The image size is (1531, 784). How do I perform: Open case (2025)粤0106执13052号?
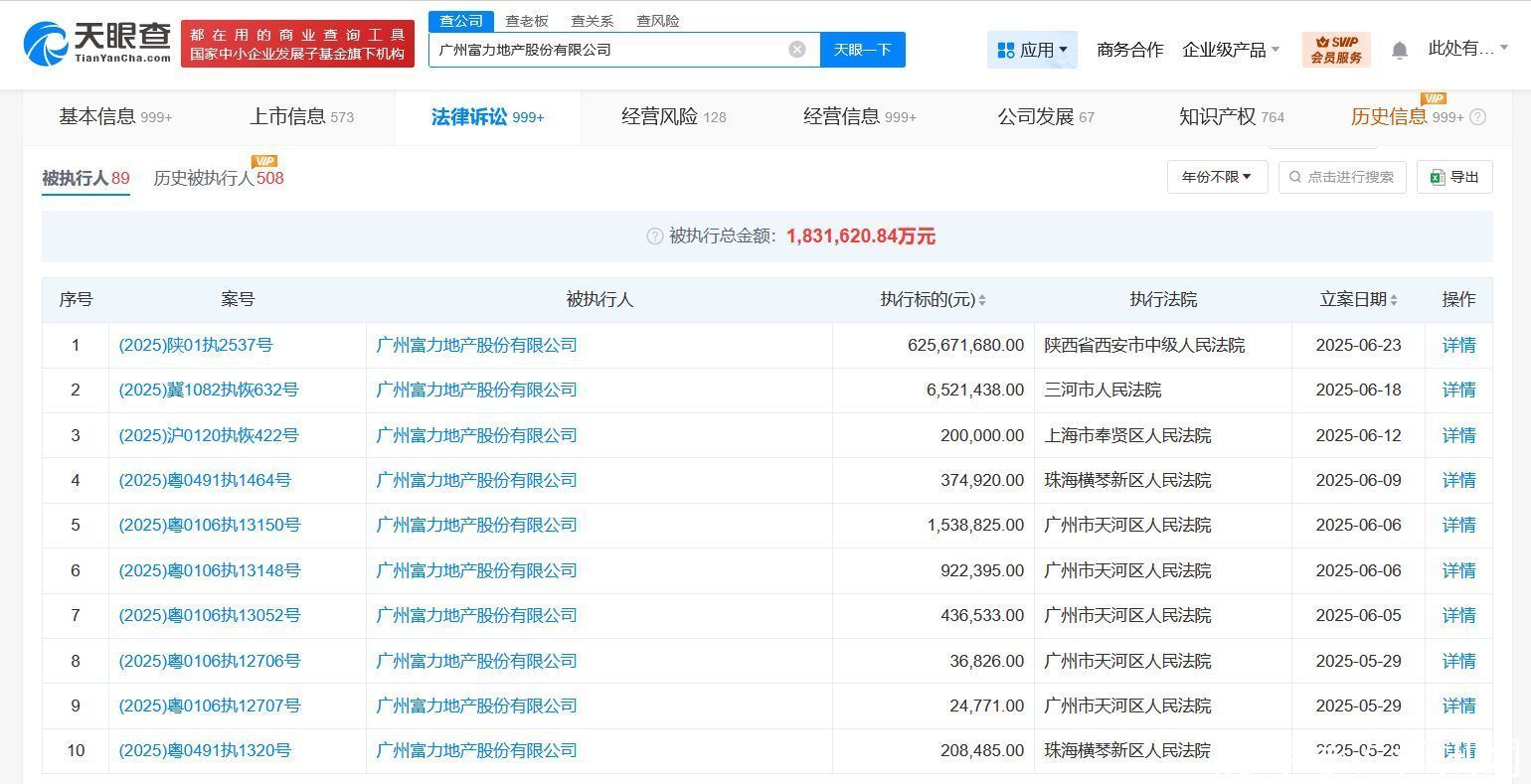pos(210,615)
